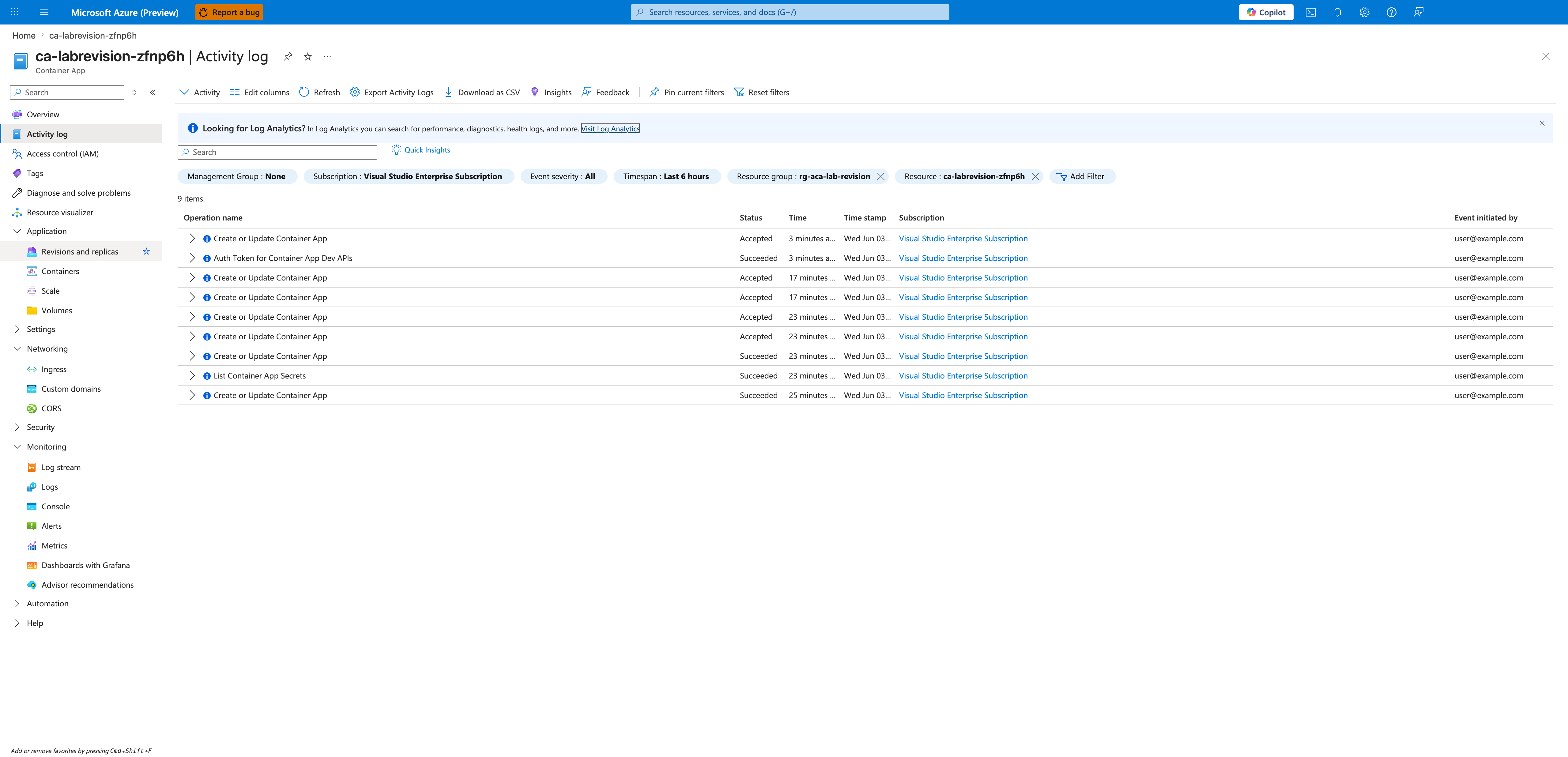Open the help question mark icon

[1391, 12]
